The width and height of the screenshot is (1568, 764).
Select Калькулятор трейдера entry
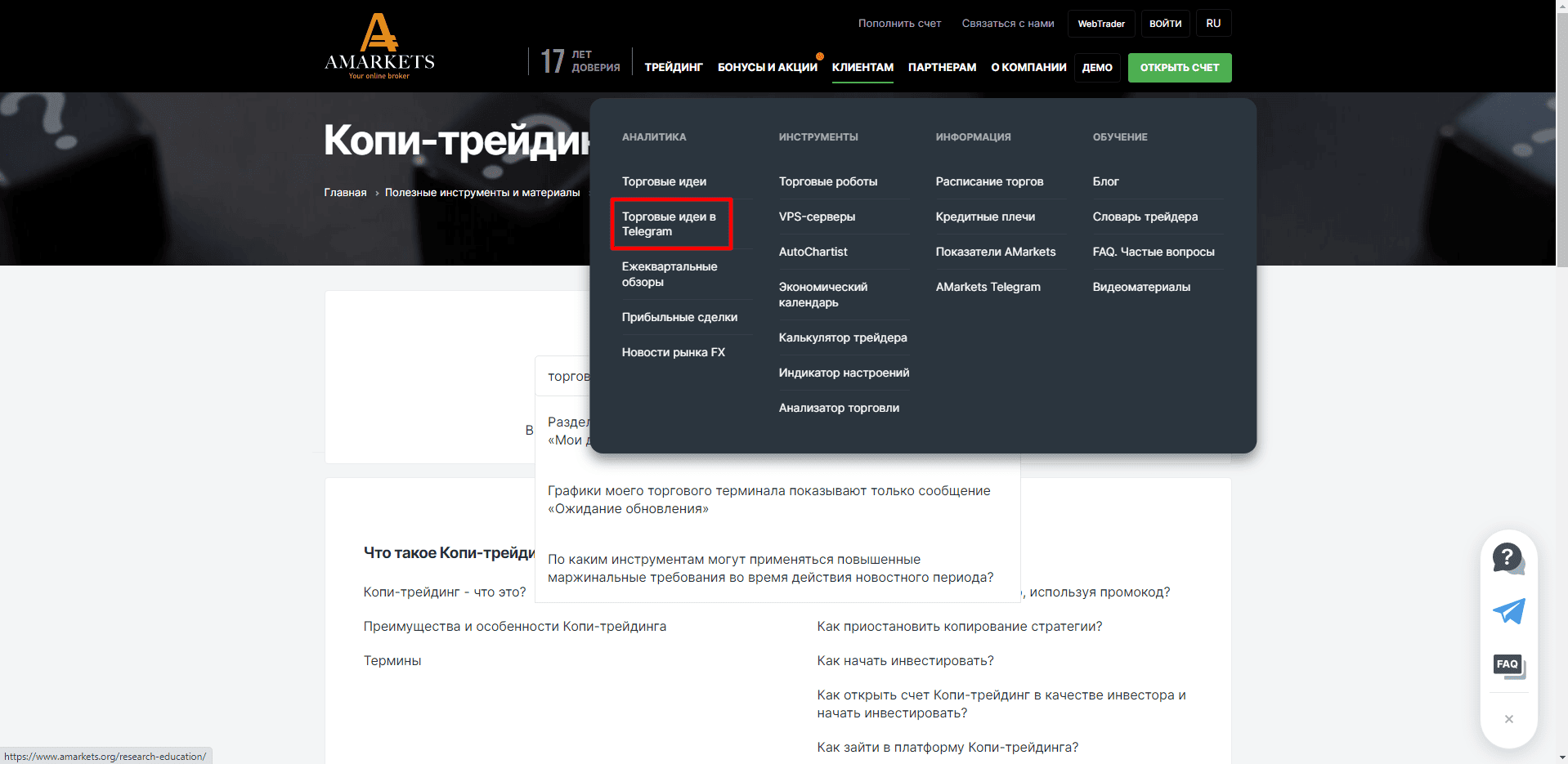click(843, 337)
